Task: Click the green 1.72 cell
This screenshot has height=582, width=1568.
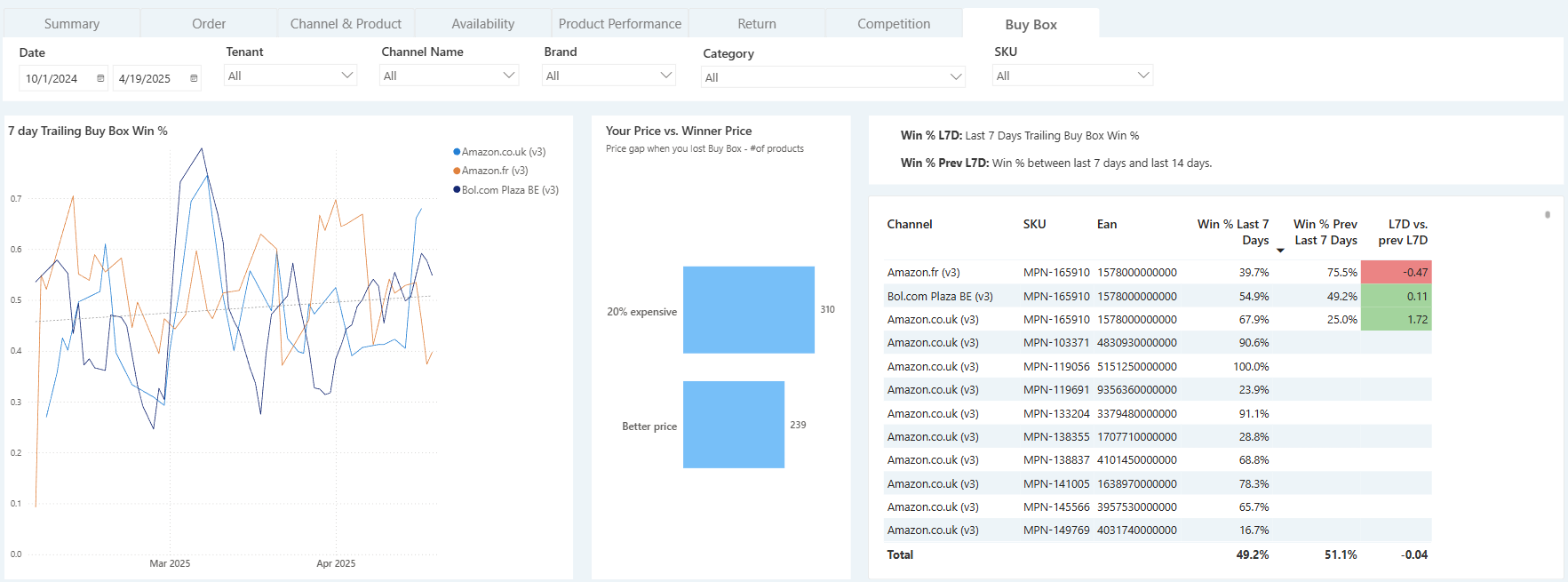Action: [x=1397, y=319]
